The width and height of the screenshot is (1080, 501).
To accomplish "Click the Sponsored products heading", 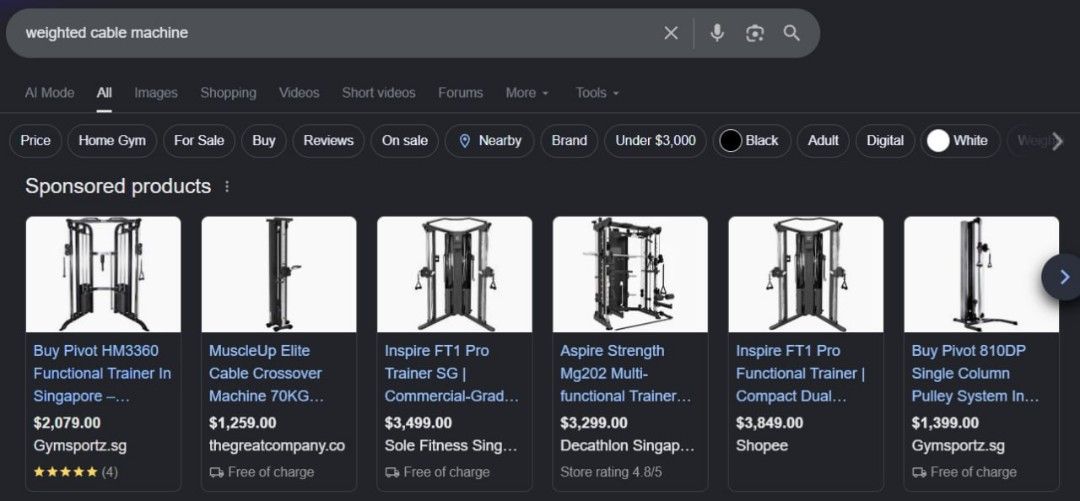I will (118, 187).
